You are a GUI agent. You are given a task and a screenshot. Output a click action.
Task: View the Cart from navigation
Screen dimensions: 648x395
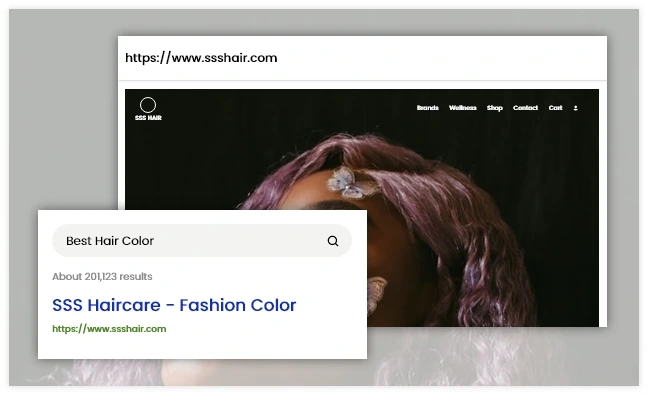pyautogui.click(x=555, y=108)
